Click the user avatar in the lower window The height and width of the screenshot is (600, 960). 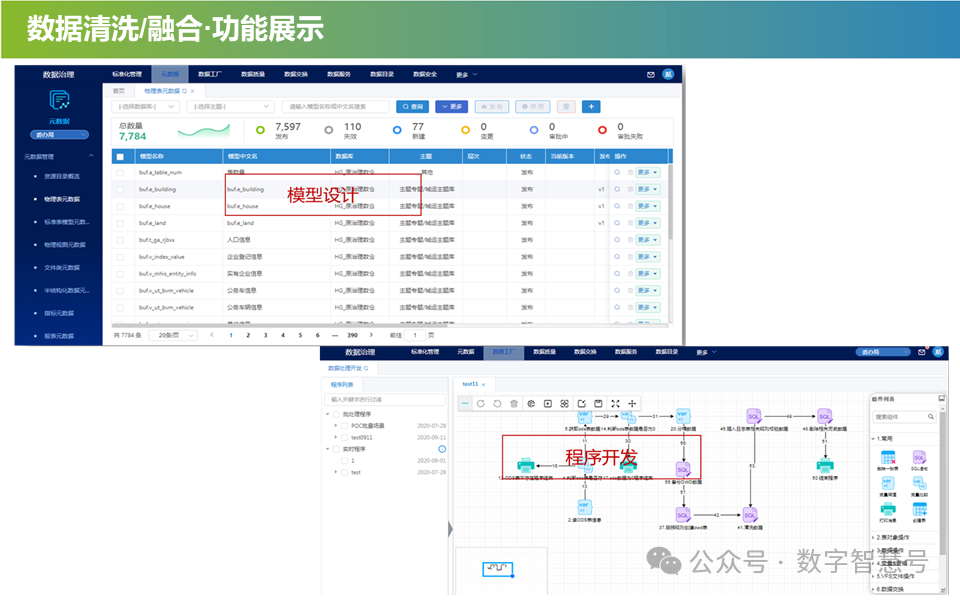[938, 352]
